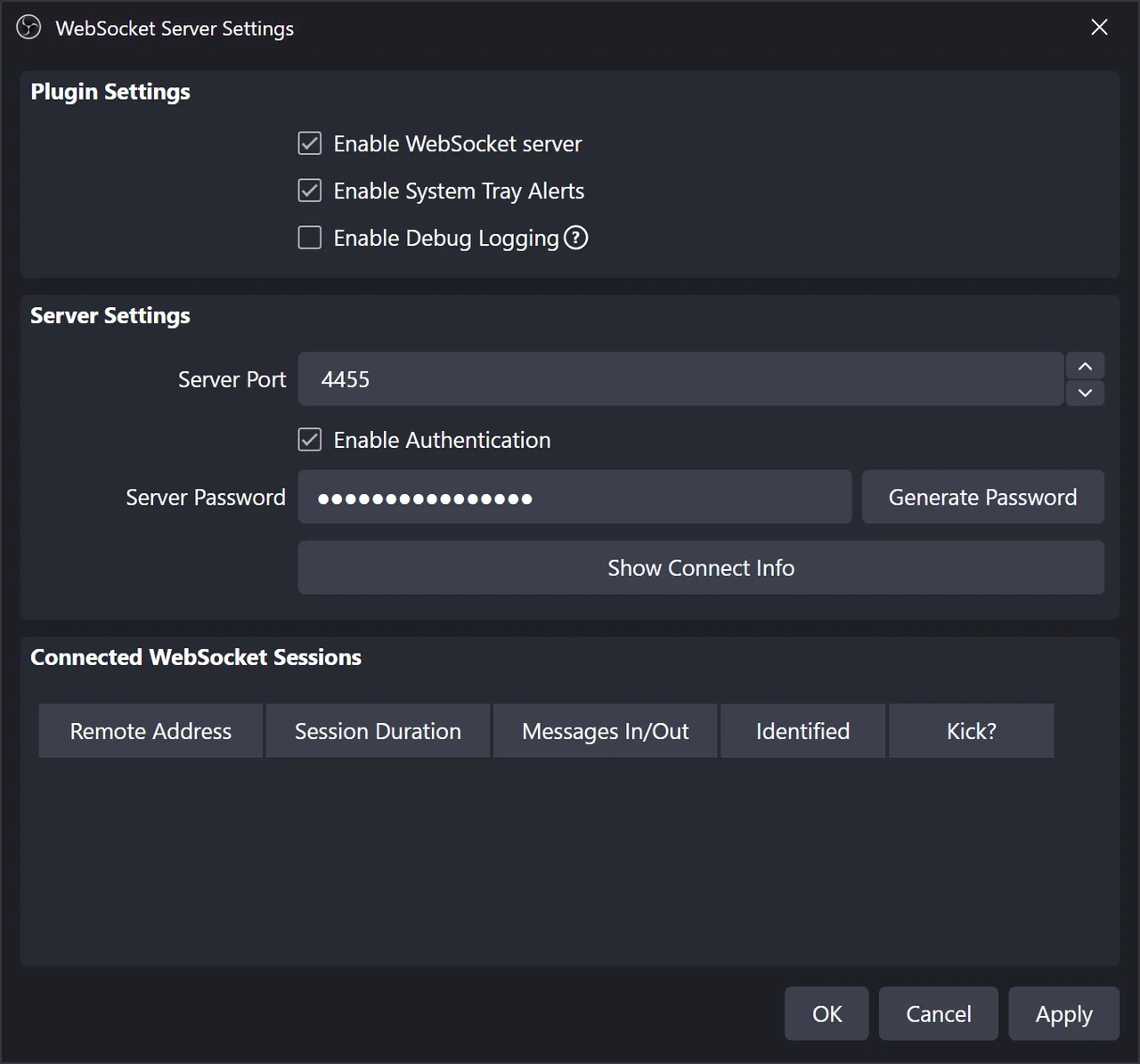Screen dimensions: 1140x1064
Task: Close the WebSocket Server Settings dialog
Action: tap(1100, 28)
